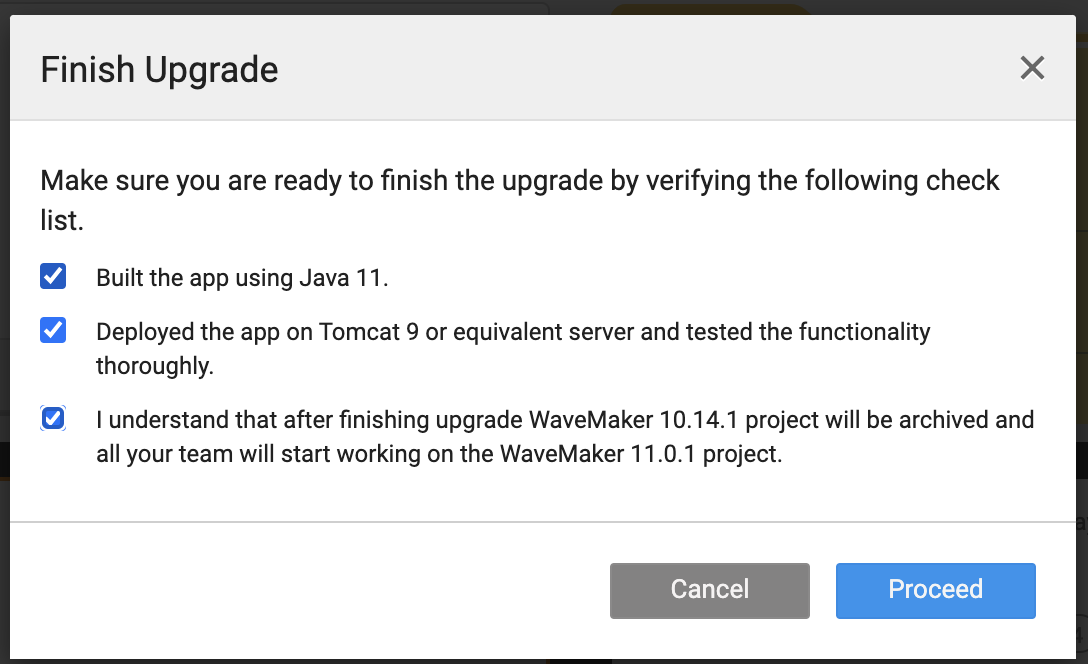Click the word 'thoroughly.' in the Tomcat item
Screen dimensions: 1088x664
(155, 366)
